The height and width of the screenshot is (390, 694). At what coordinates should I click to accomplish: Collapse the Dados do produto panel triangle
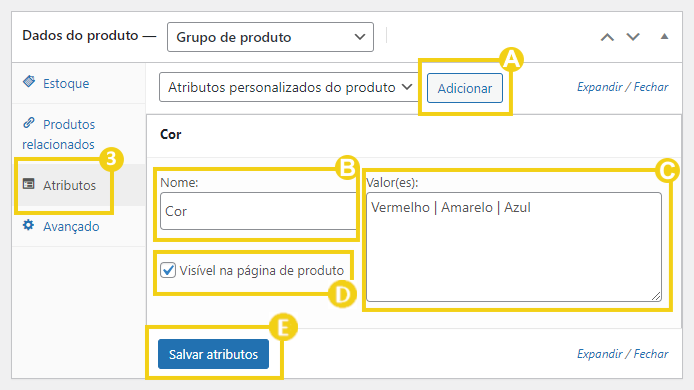click(664, 36)
